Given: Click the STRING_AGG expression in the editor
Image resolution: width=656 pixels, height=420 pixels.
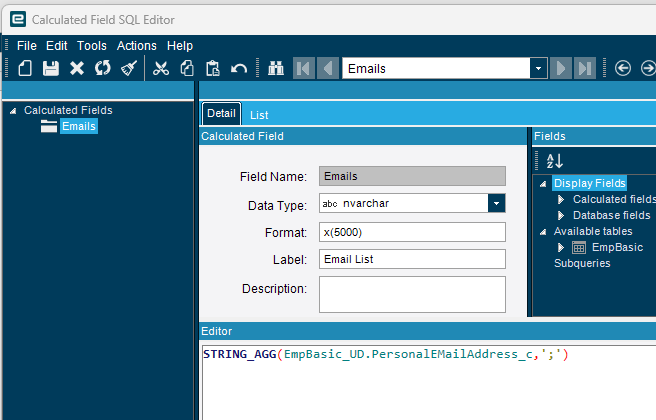Looking at the screenshot, I should (x=385, y=354).
